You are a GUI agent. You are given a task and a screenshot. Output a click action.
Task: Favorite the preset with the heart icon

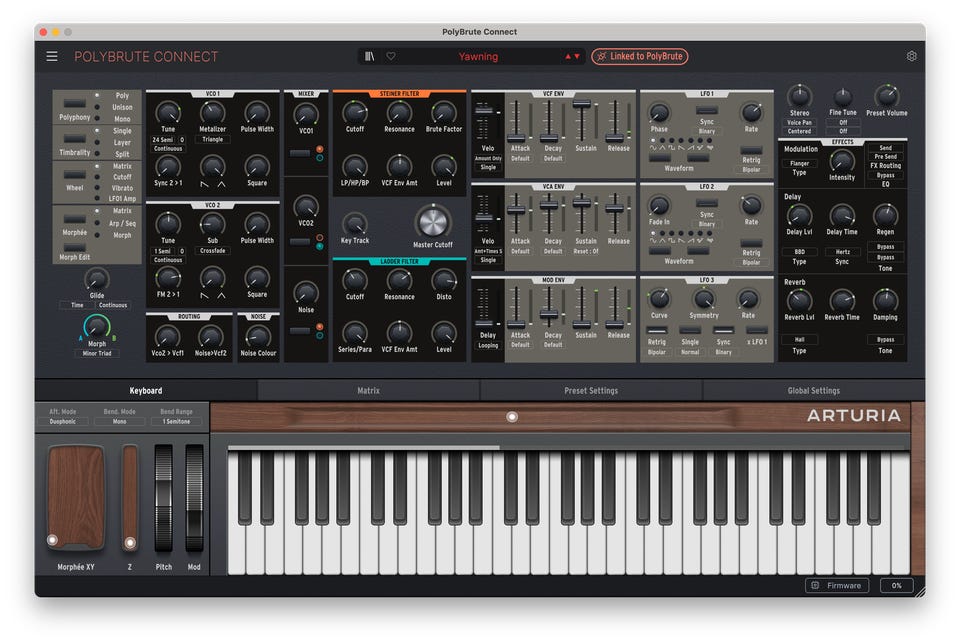(391, 56)
